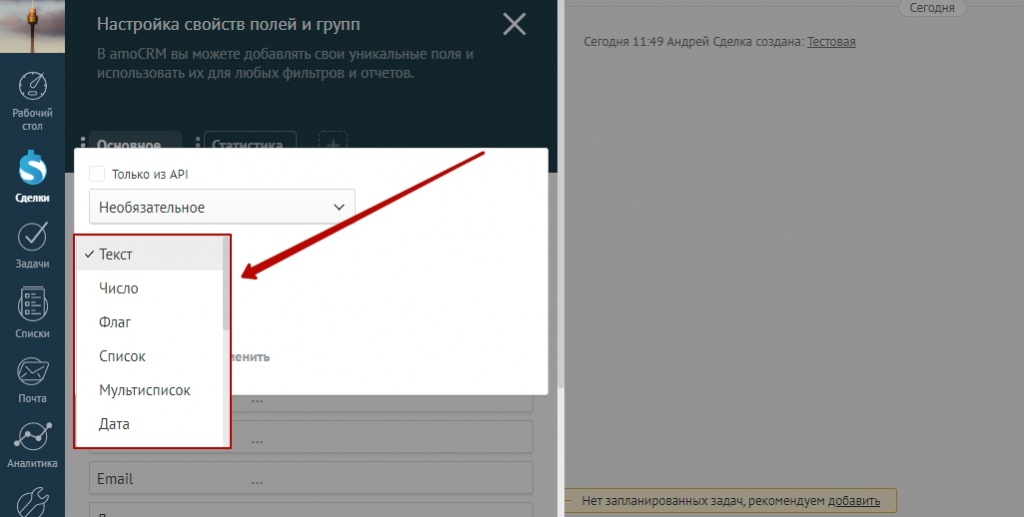Select Текст field type option
Viewport: 1024px width, 517px height.
point(150,254)
